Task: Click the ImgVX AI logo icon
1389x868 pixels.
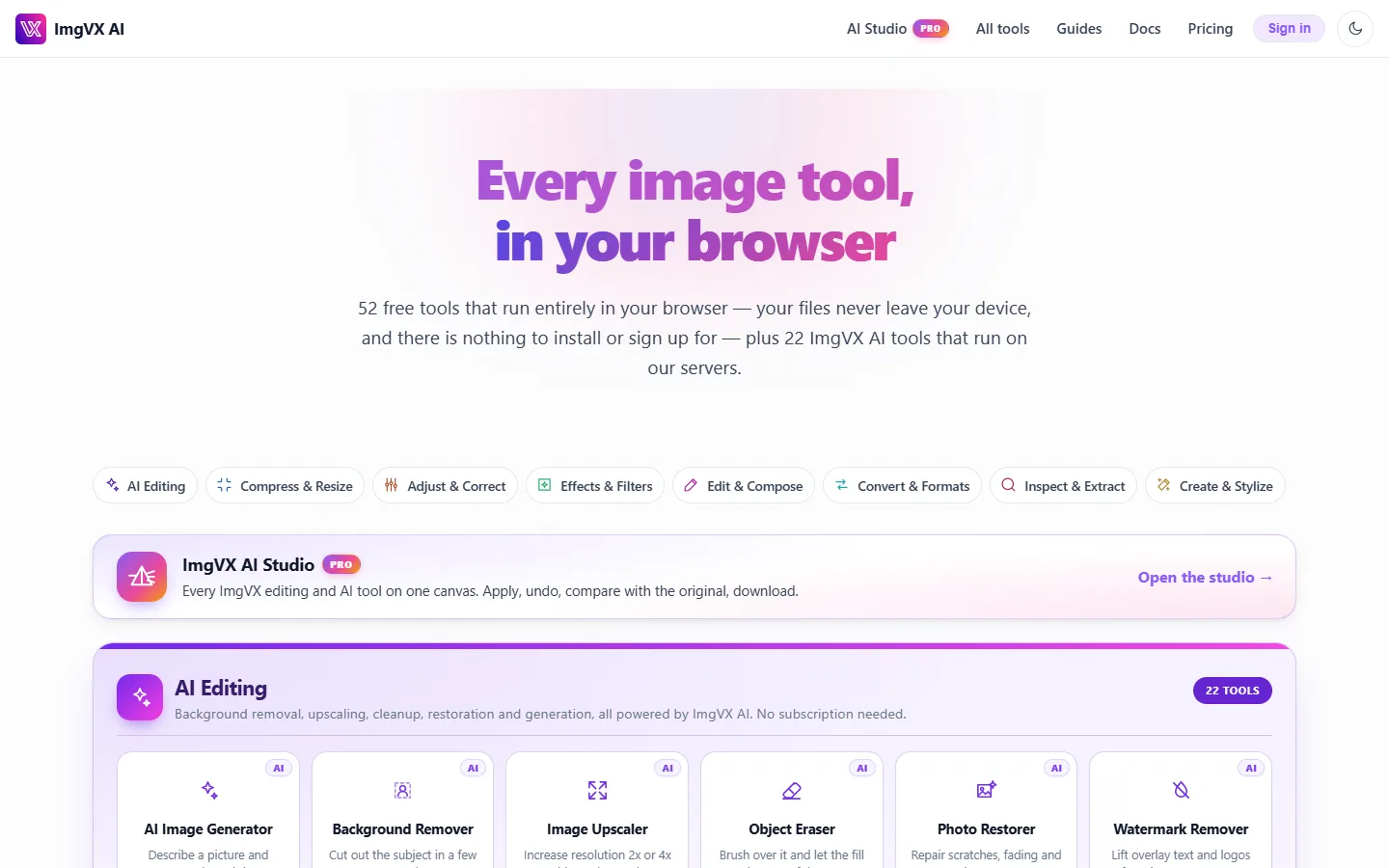Action: 31,29
